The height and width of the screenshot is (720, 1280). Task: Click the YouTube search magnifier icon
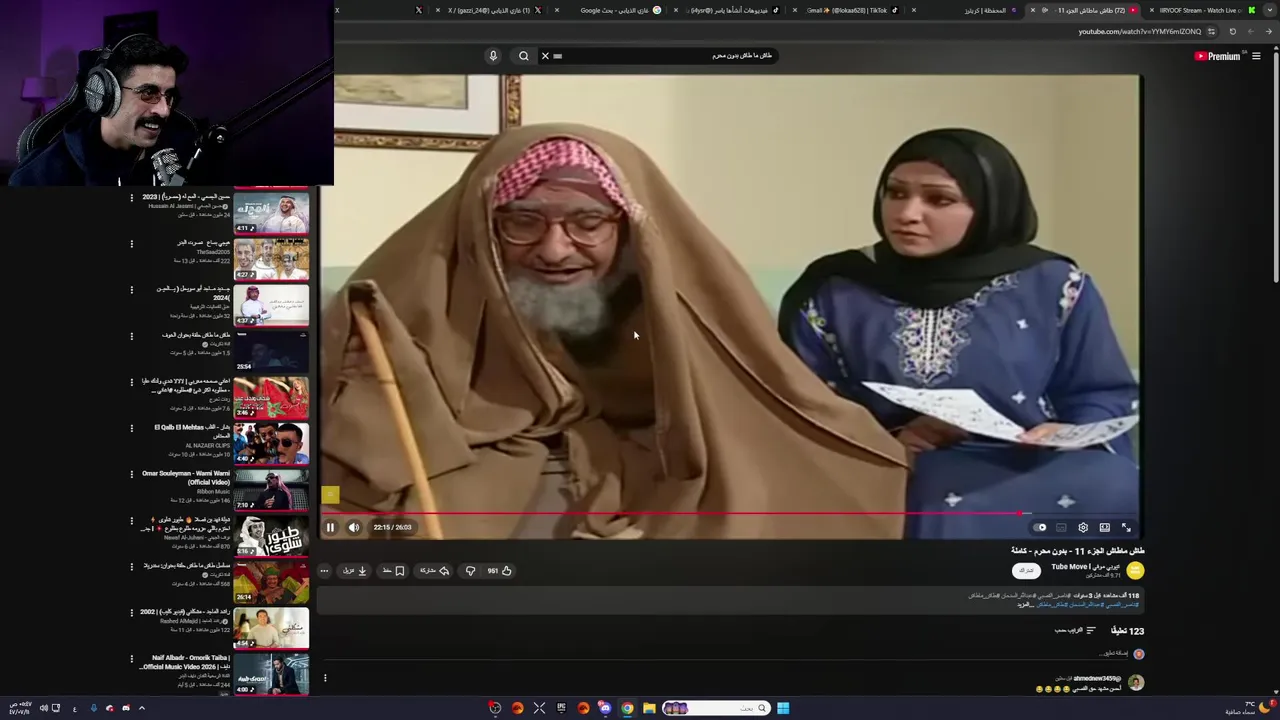[524, 56]
